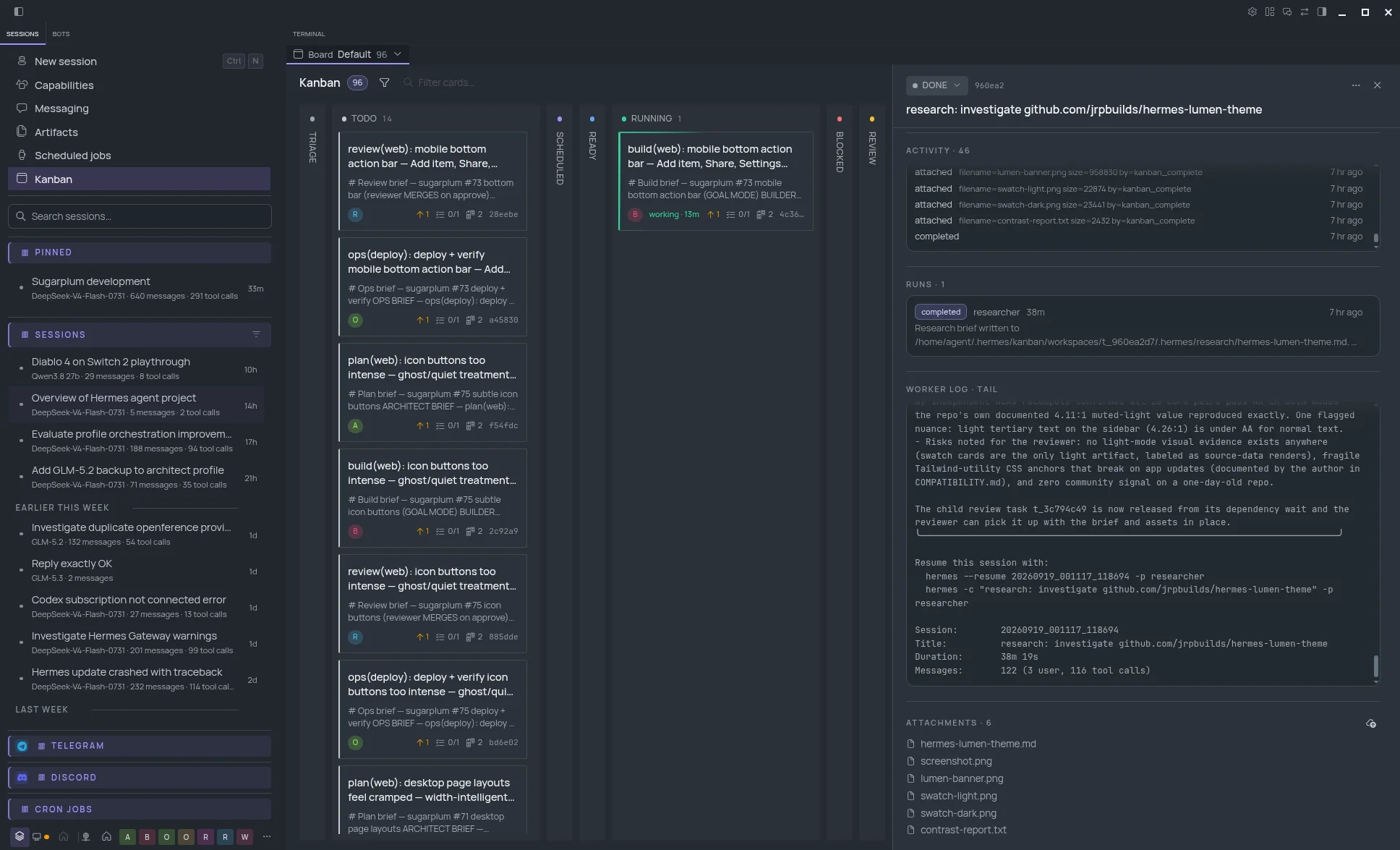Open the Sugarplum development pinned session
Image resolution: width=1400 pixels, height=850 pixels.
(140, 288)
